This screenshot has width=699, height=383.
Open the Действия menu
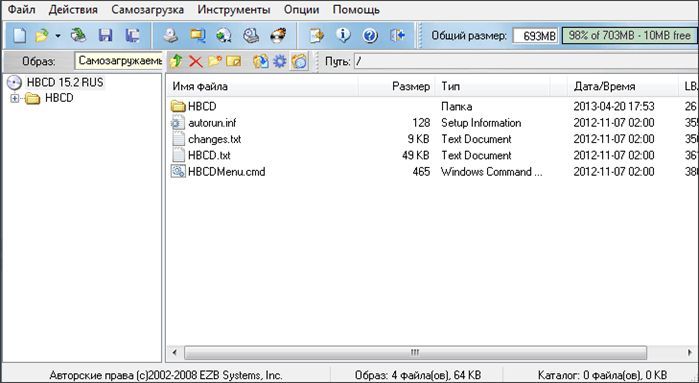coord(73,9)
